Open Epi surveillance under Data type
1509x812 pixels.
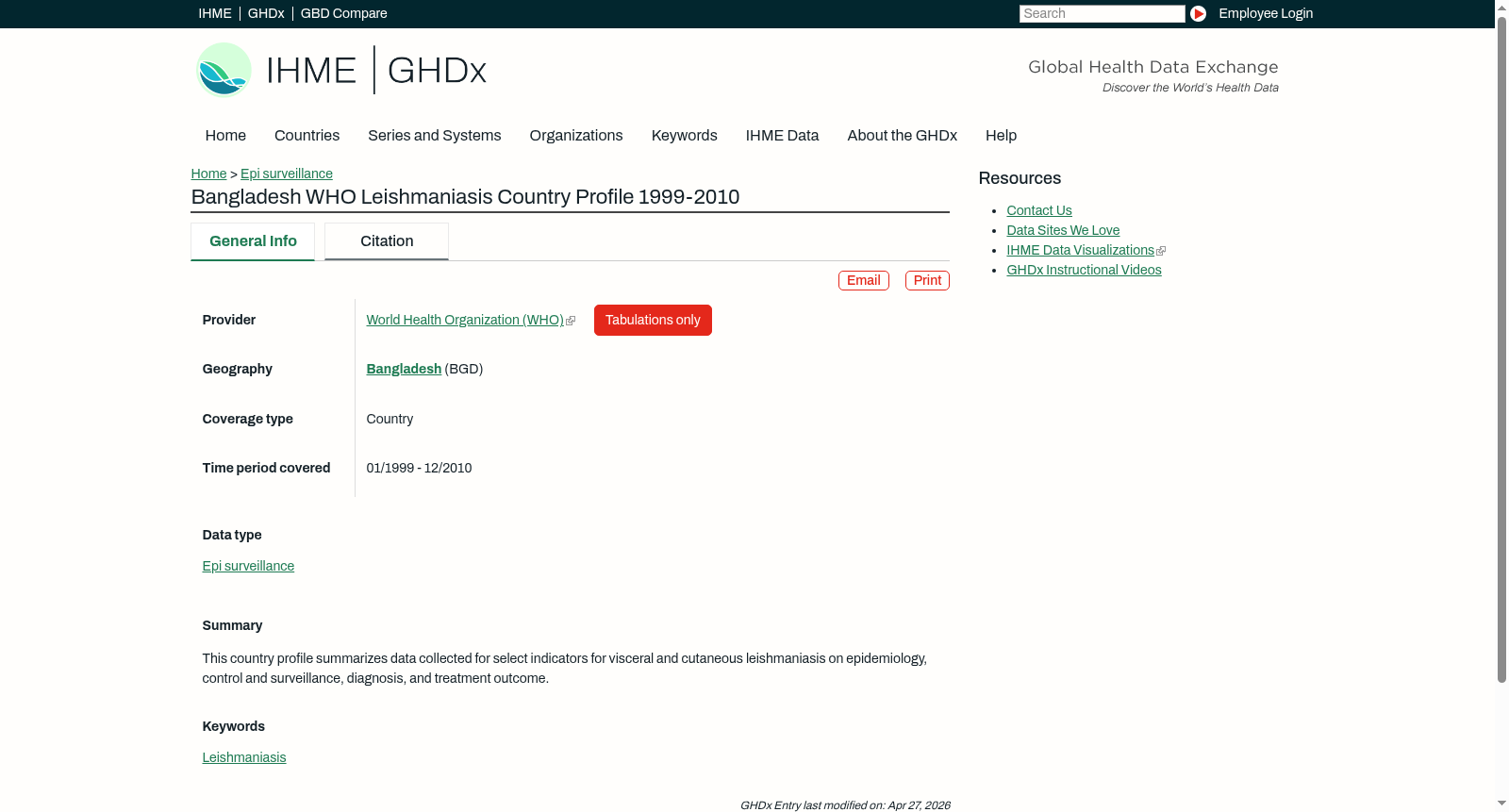[248, 566]
